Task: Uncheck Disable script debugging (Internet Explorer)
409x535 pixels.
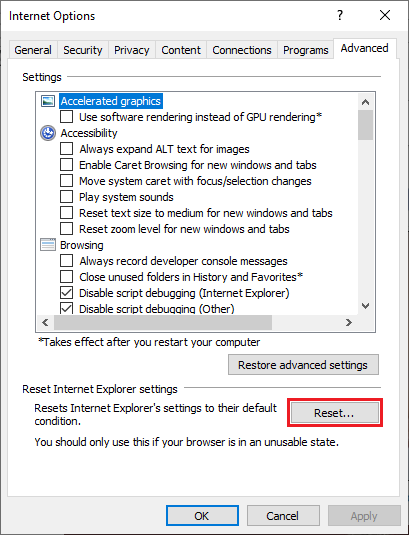Action: pos(67,293)
